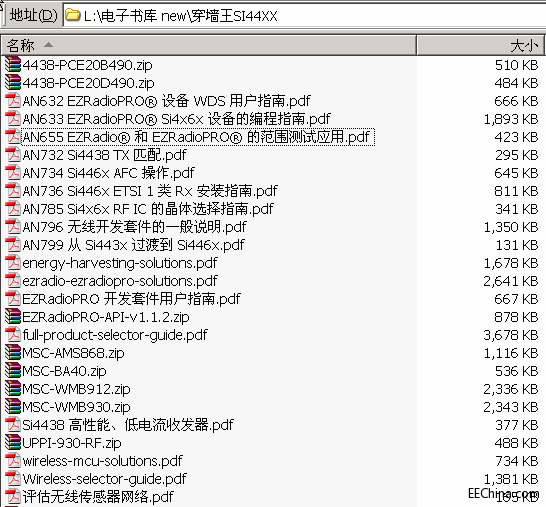
Task: Select EZRadioPRO-API-v1.1.2.zip file name
Action: coord(106,317)
